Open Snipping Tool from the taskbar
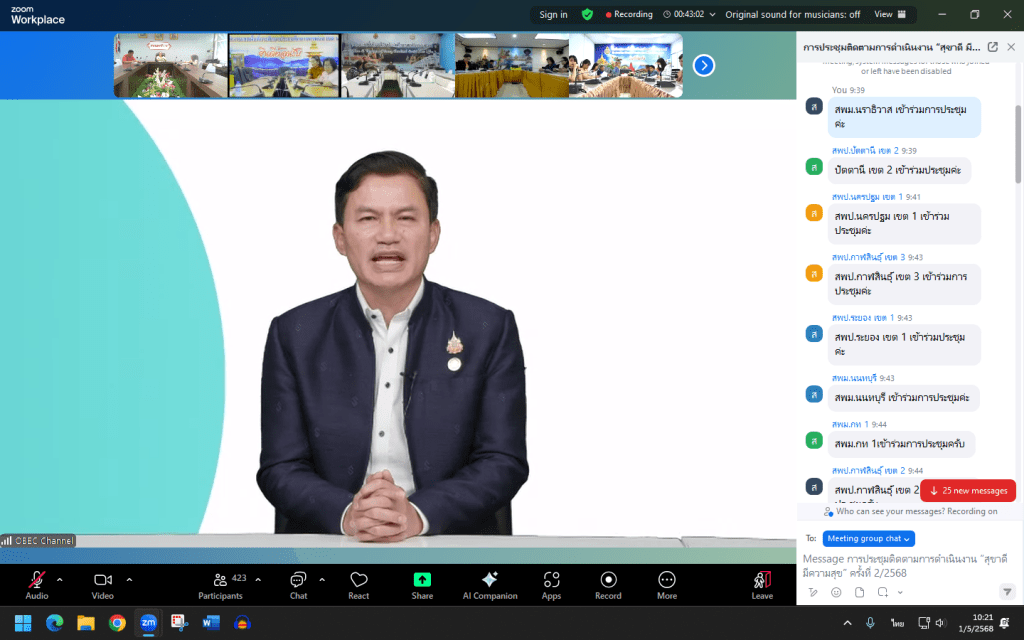The width and height of the screenshot is (1024, 640). point(180,622)
